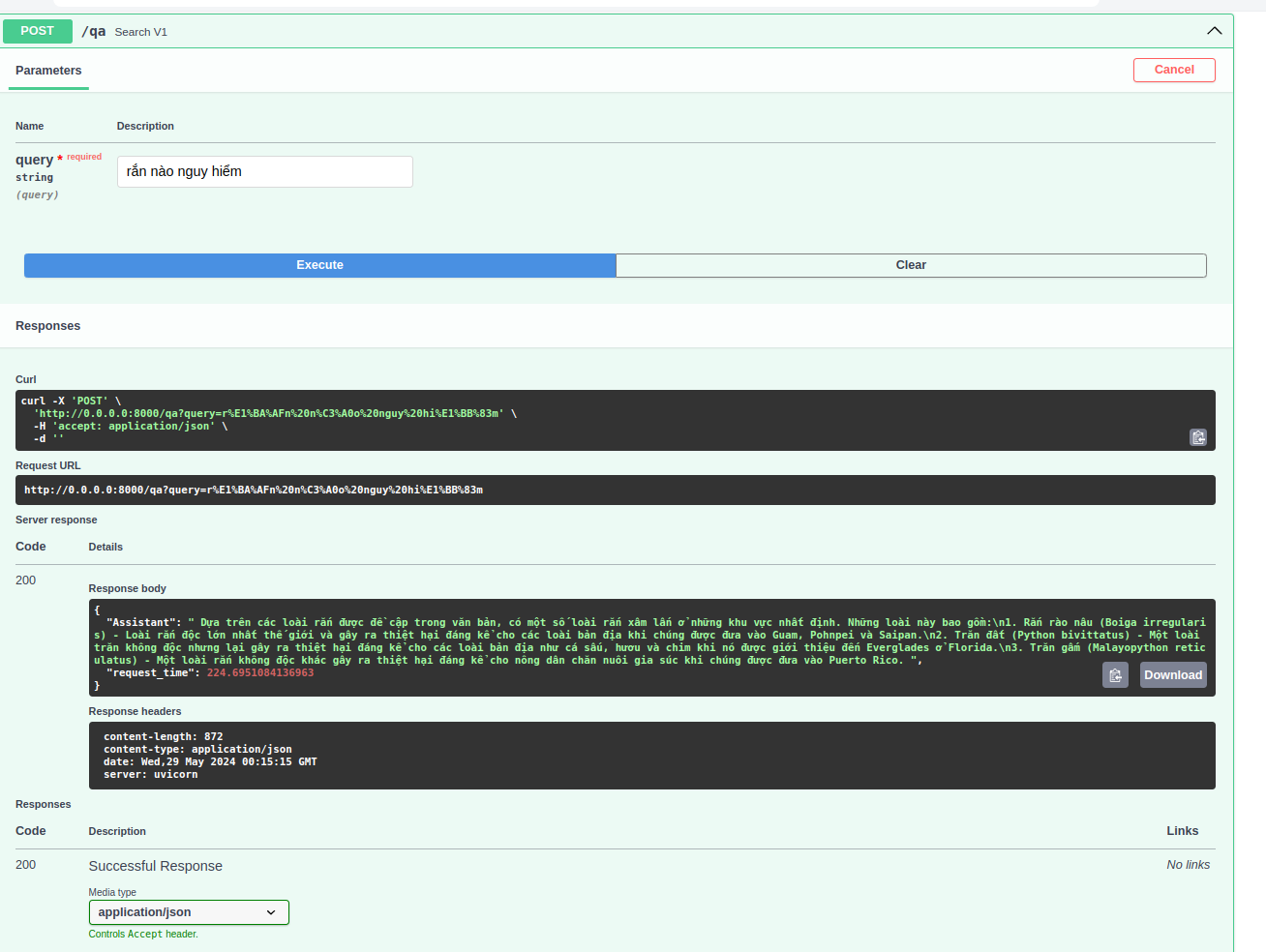Click the Successful Response description

156,866
